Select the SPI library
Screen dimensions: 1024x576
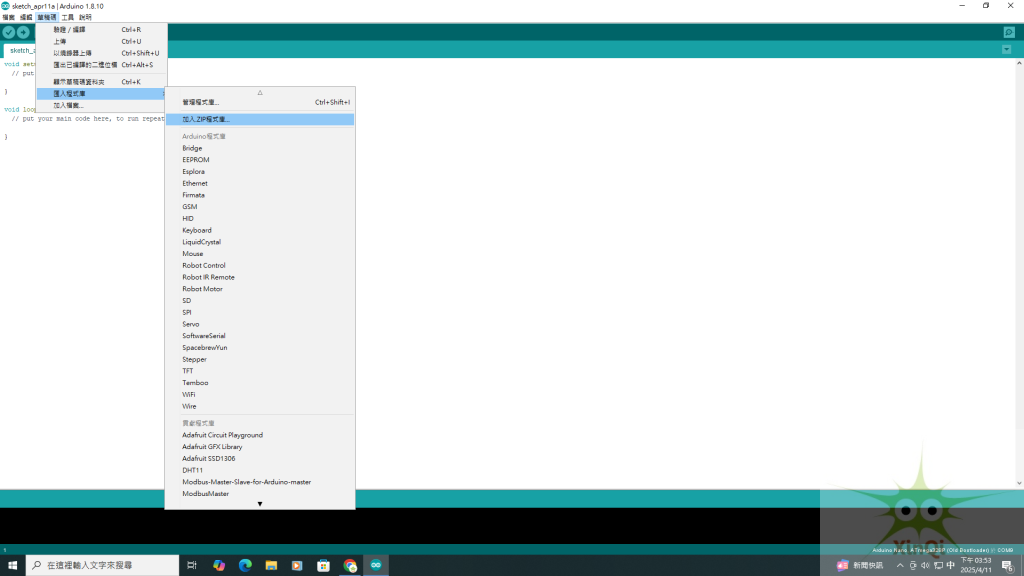coord(260,313)
